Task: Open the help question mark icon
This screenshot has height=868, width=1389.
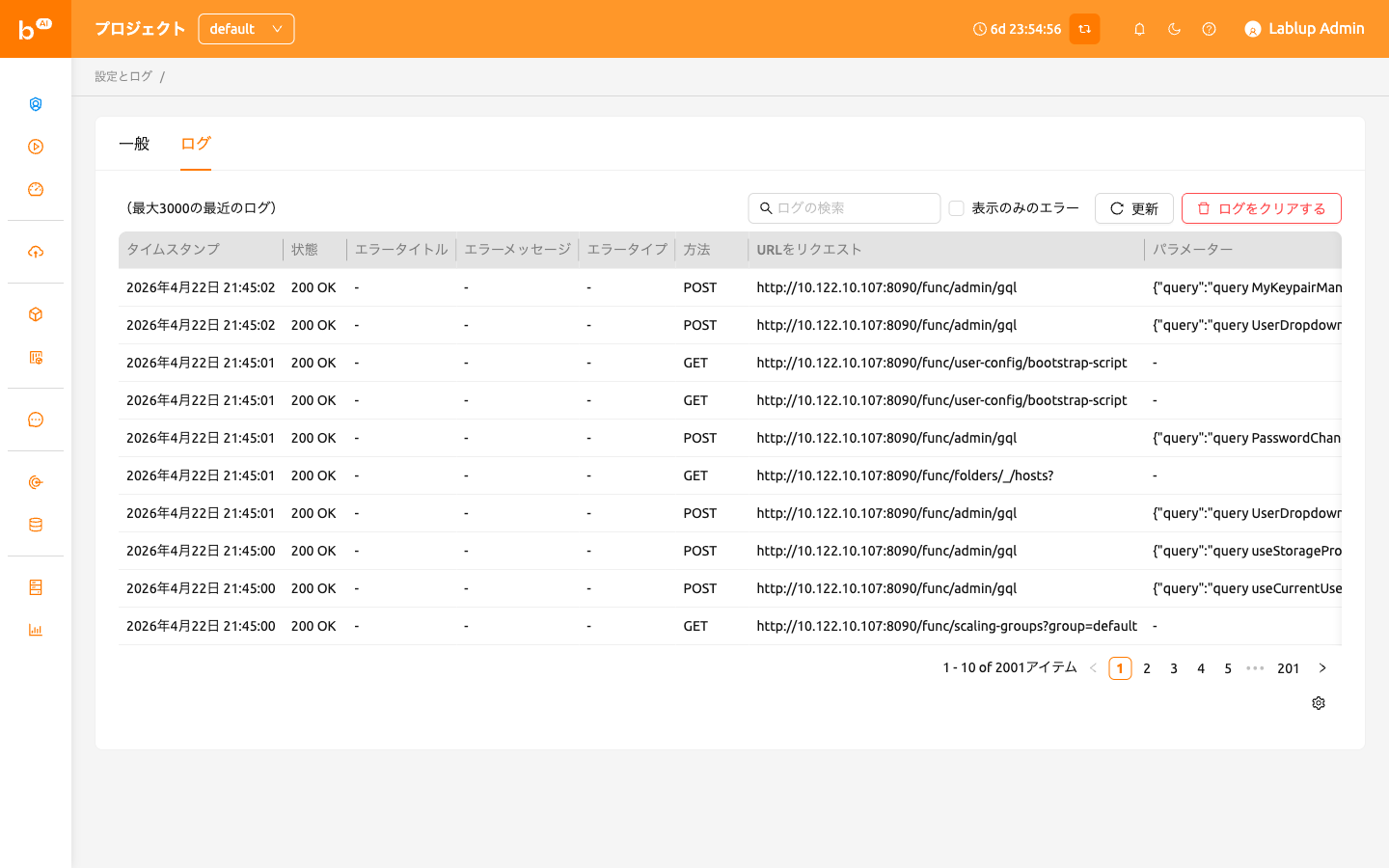Action: point(1209,29)
